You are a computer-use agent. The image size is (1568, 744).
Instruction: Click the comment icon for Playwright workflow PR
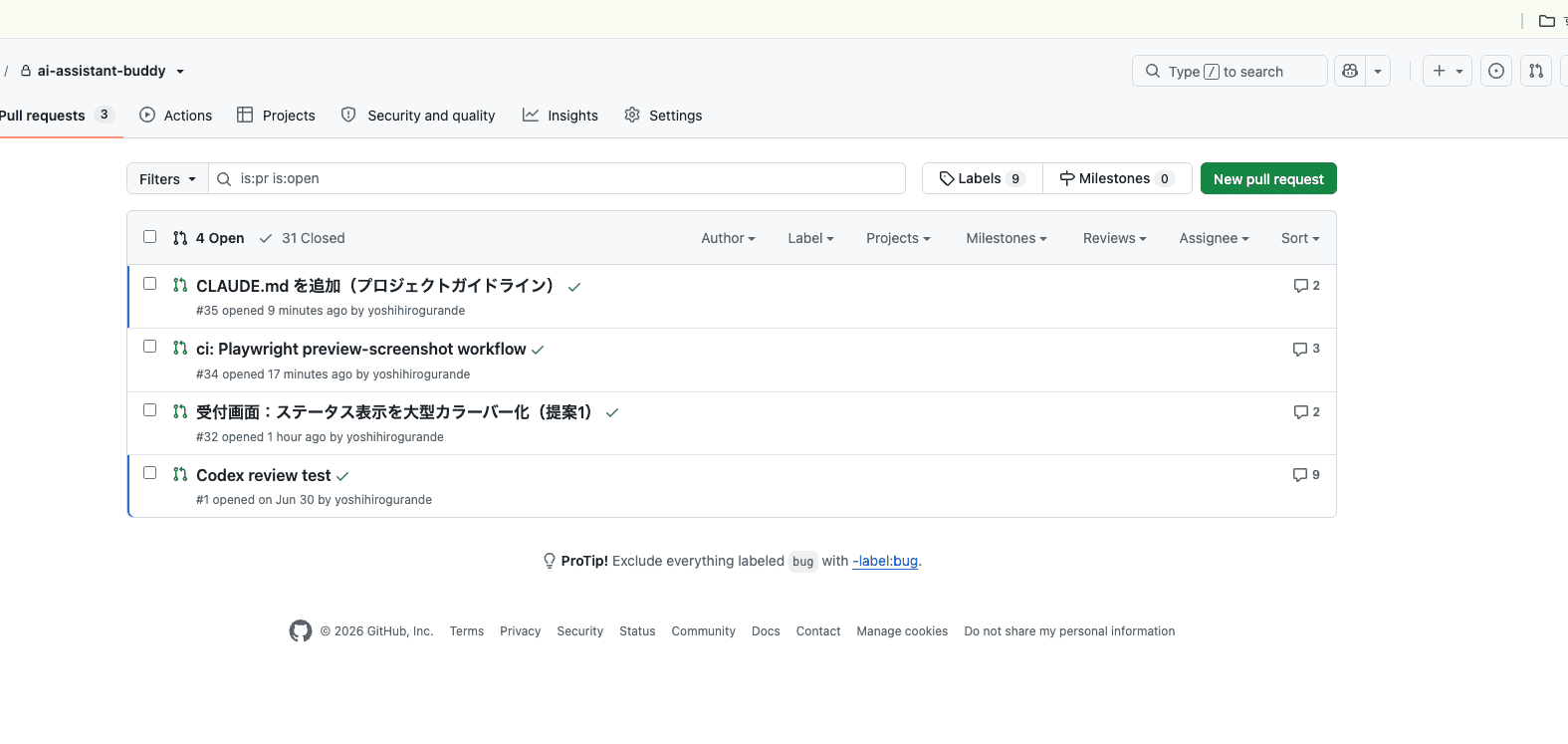[x=1306, y=349]
